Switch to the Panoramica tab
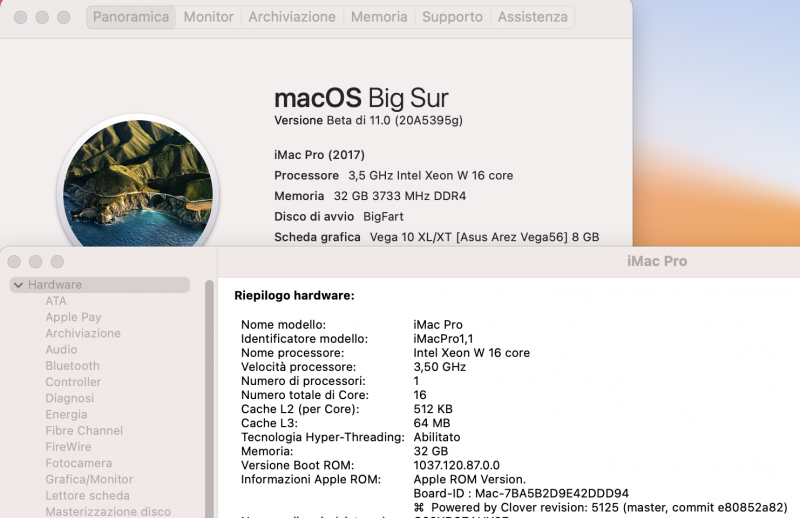The width and height of the screenshot is (800, 518). pyautogui.click(x=131, y=17)
